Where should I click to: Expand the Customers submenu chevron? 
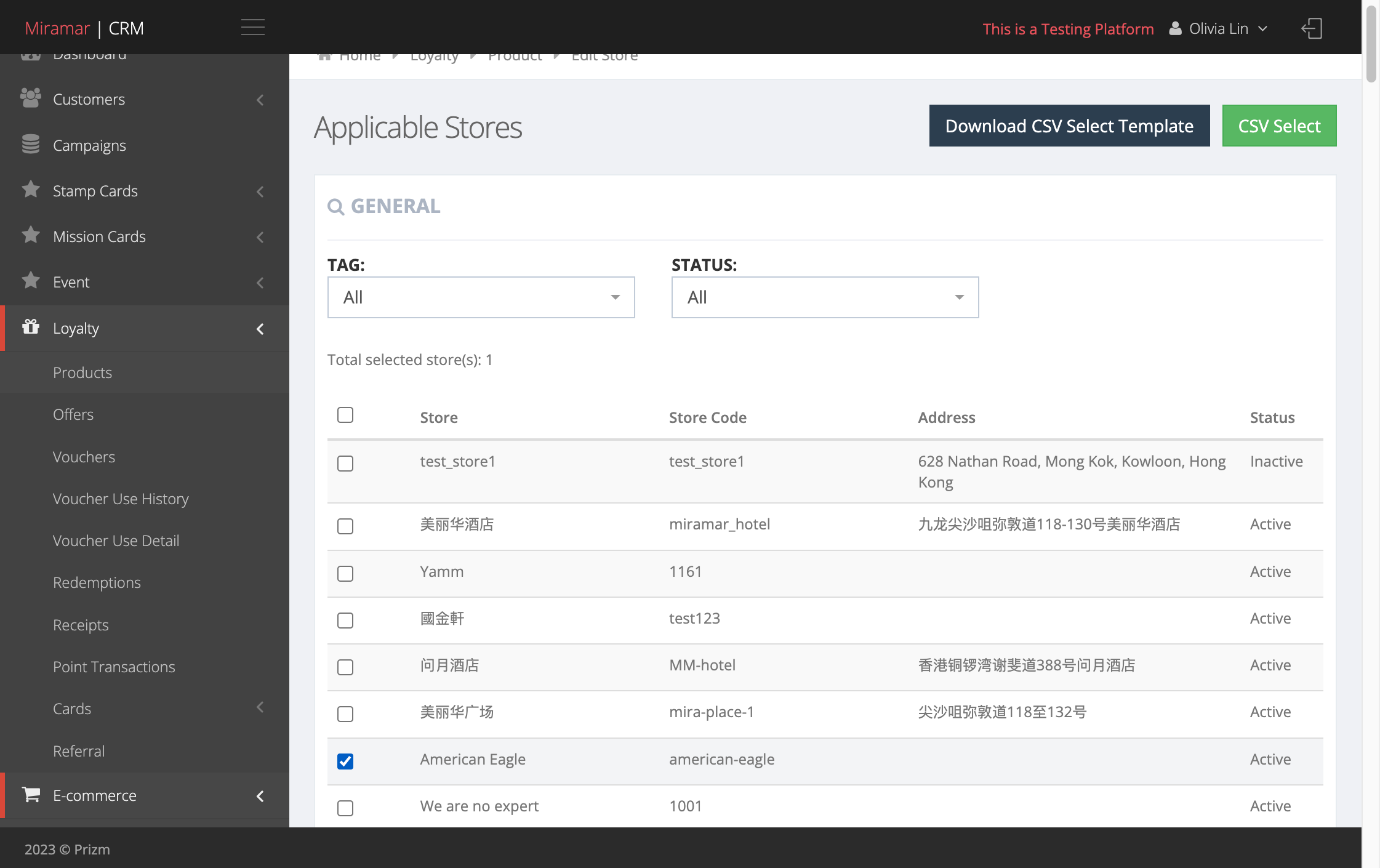[x=260, y=100]
